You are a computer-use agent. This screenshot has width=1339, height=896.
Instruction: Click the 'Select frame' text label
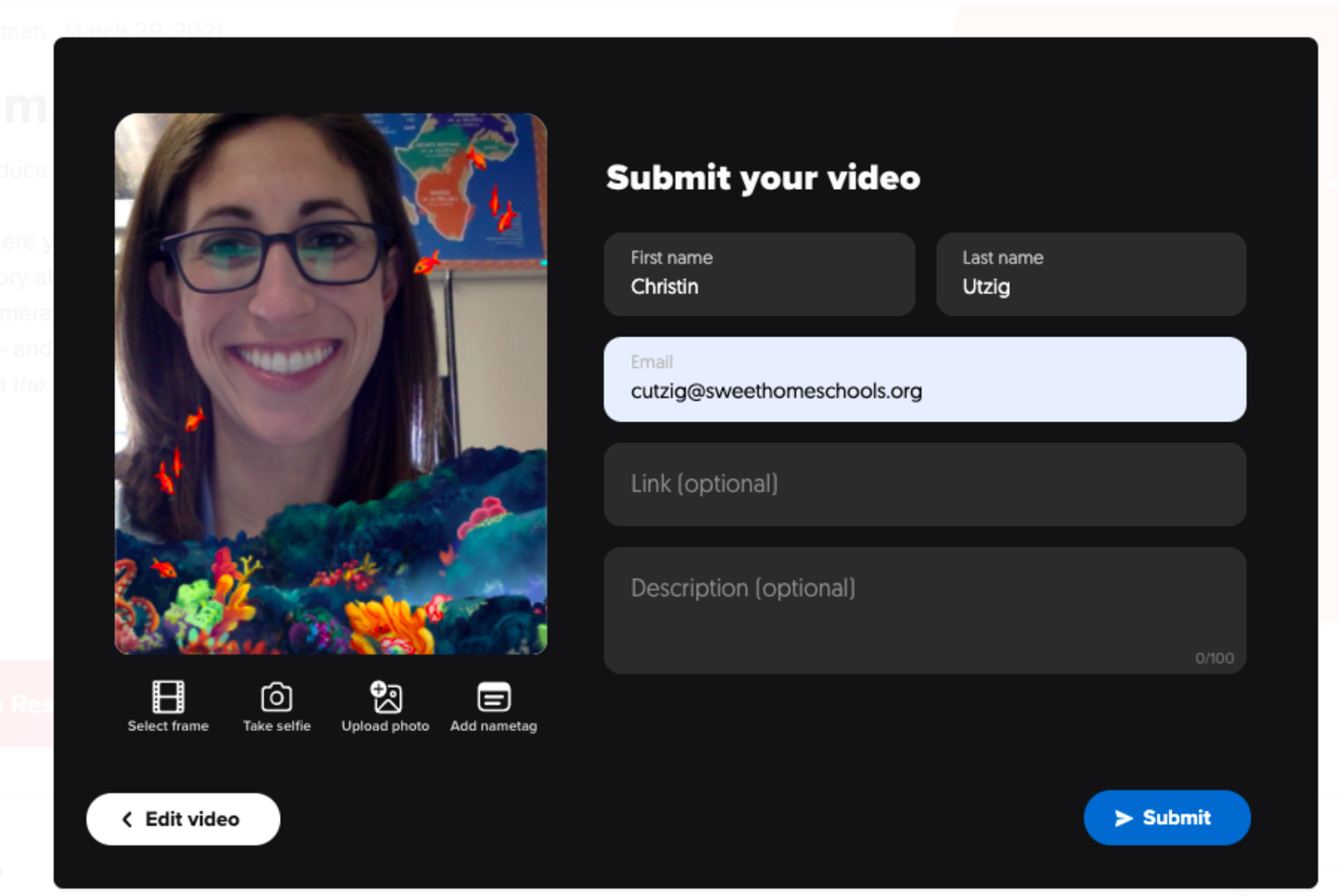pyautogui.click(x=168, y=726)
